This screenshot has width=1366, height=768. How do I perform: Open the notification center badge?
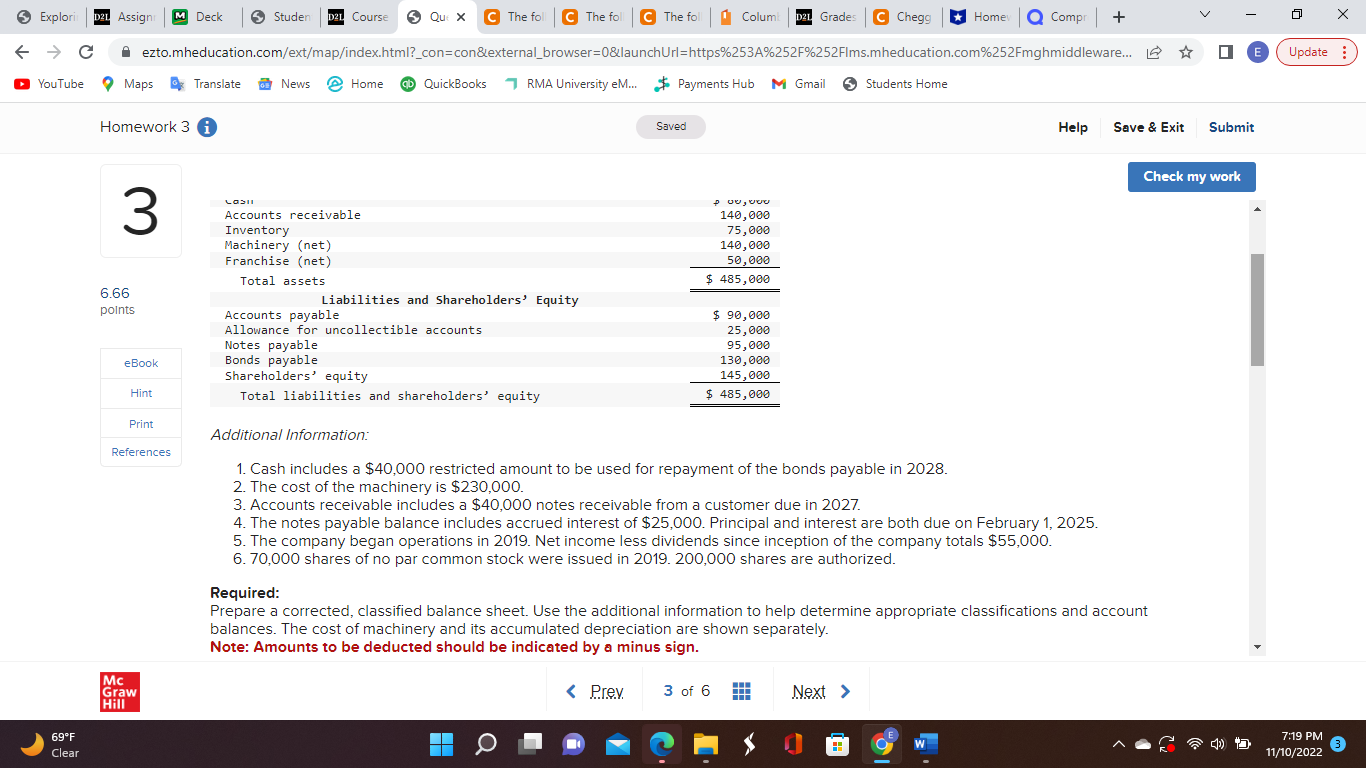point(1340,744)
